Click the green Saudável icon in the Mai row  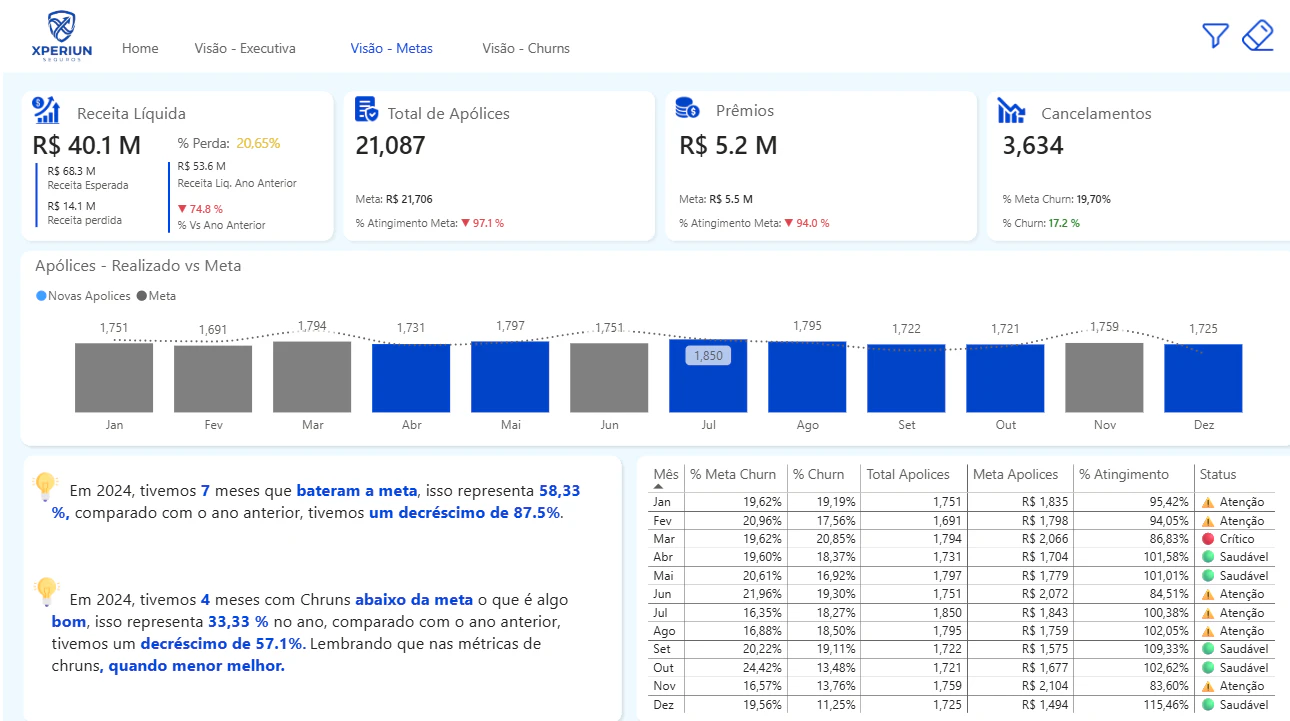pos(1207,576)
